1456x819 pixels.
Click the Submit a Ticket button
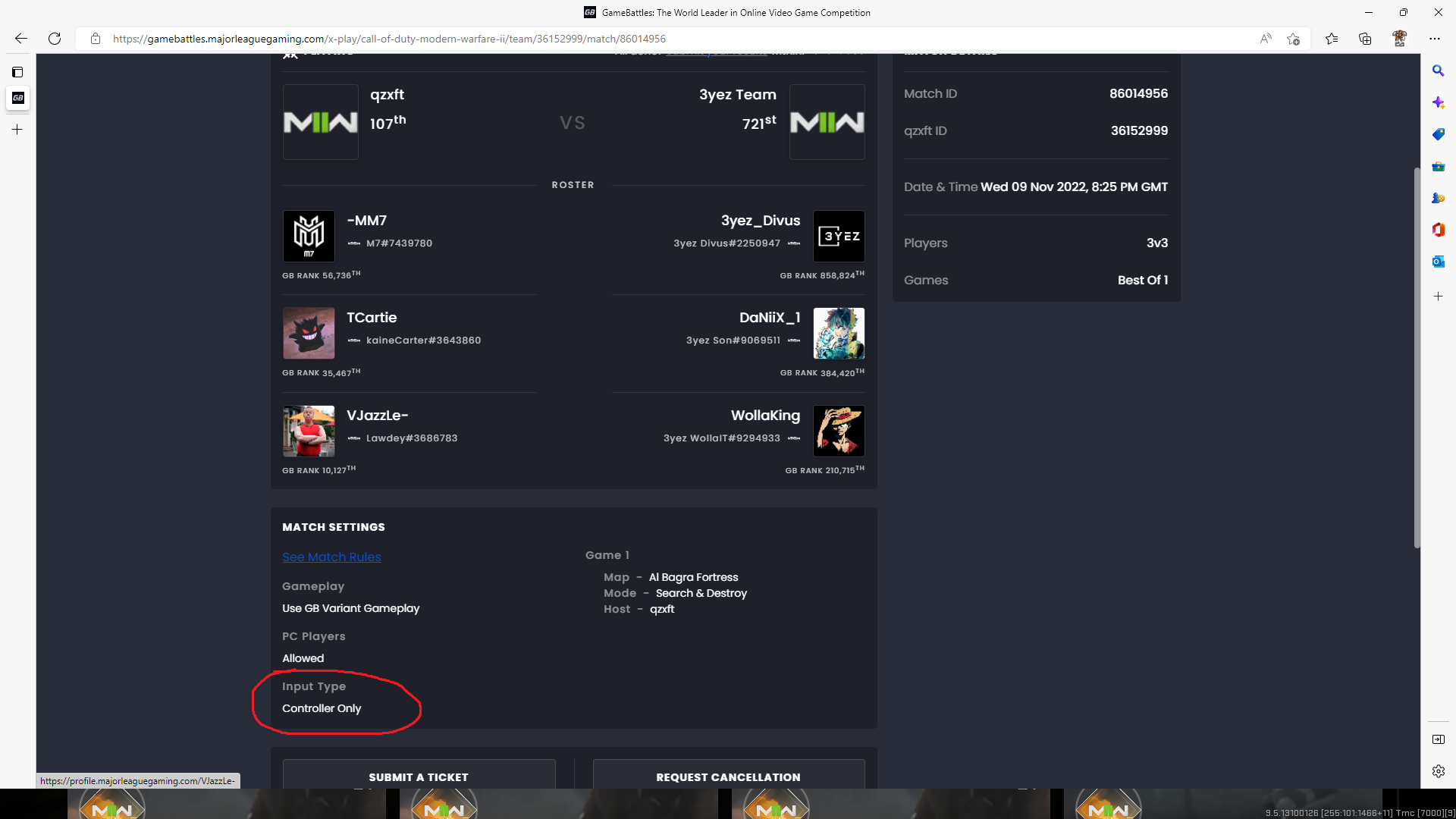(x=419, y=774)
